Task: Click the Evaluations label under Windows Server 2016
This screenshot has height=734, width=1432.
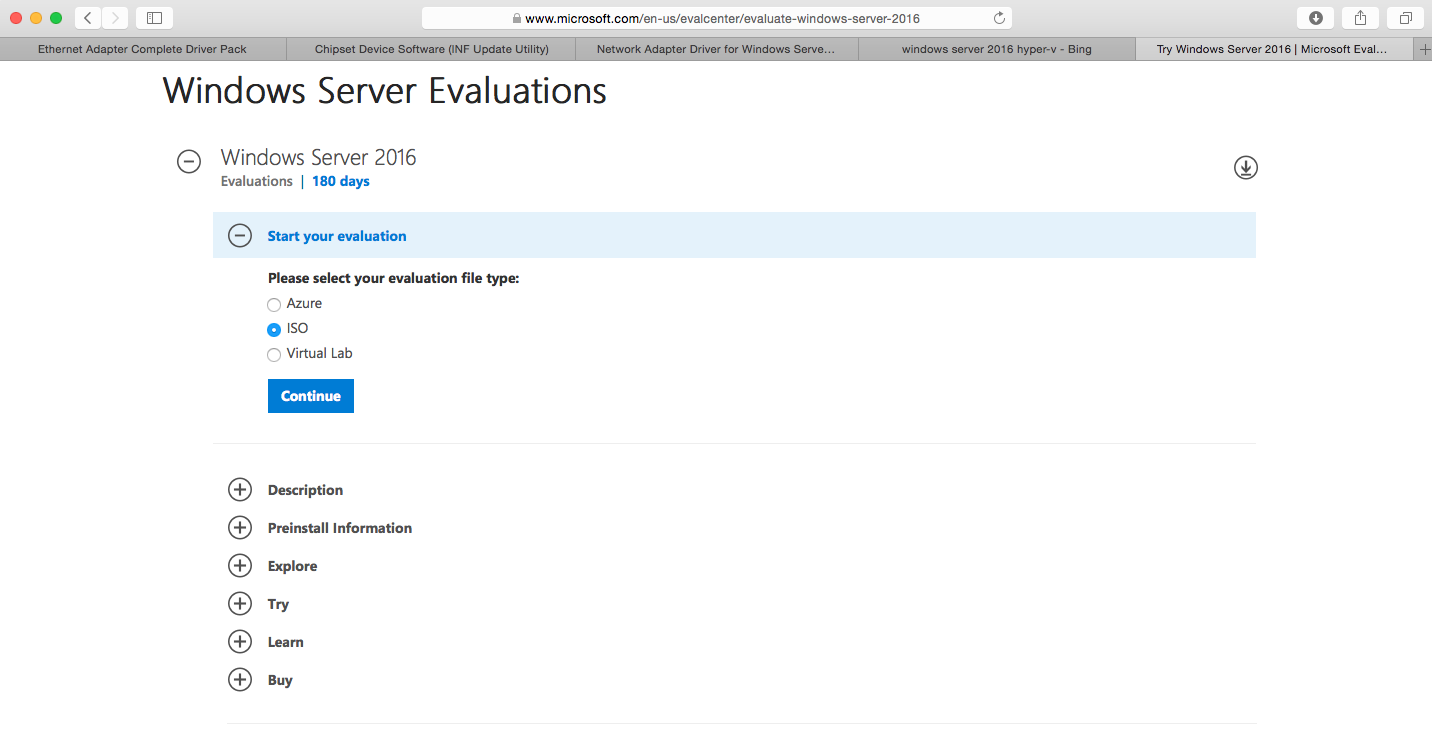Action: [x=257, y=181]
